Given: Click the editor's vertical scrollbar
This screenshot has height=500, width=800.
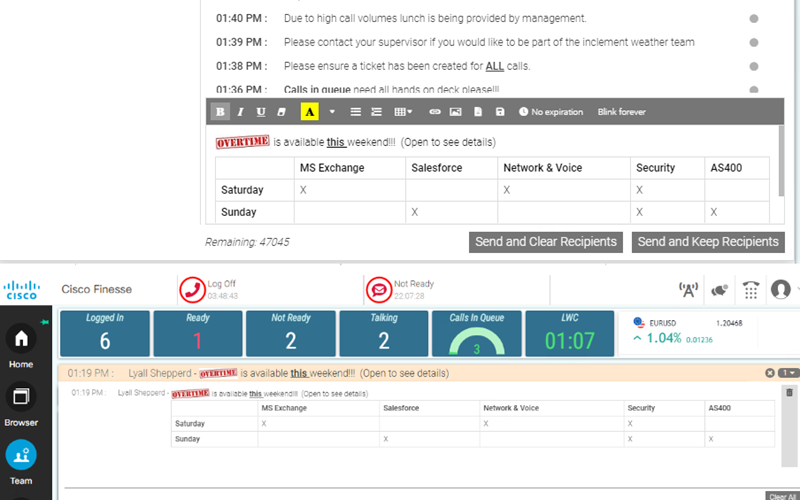Looking at the screenshot, I should coord(781,161).
